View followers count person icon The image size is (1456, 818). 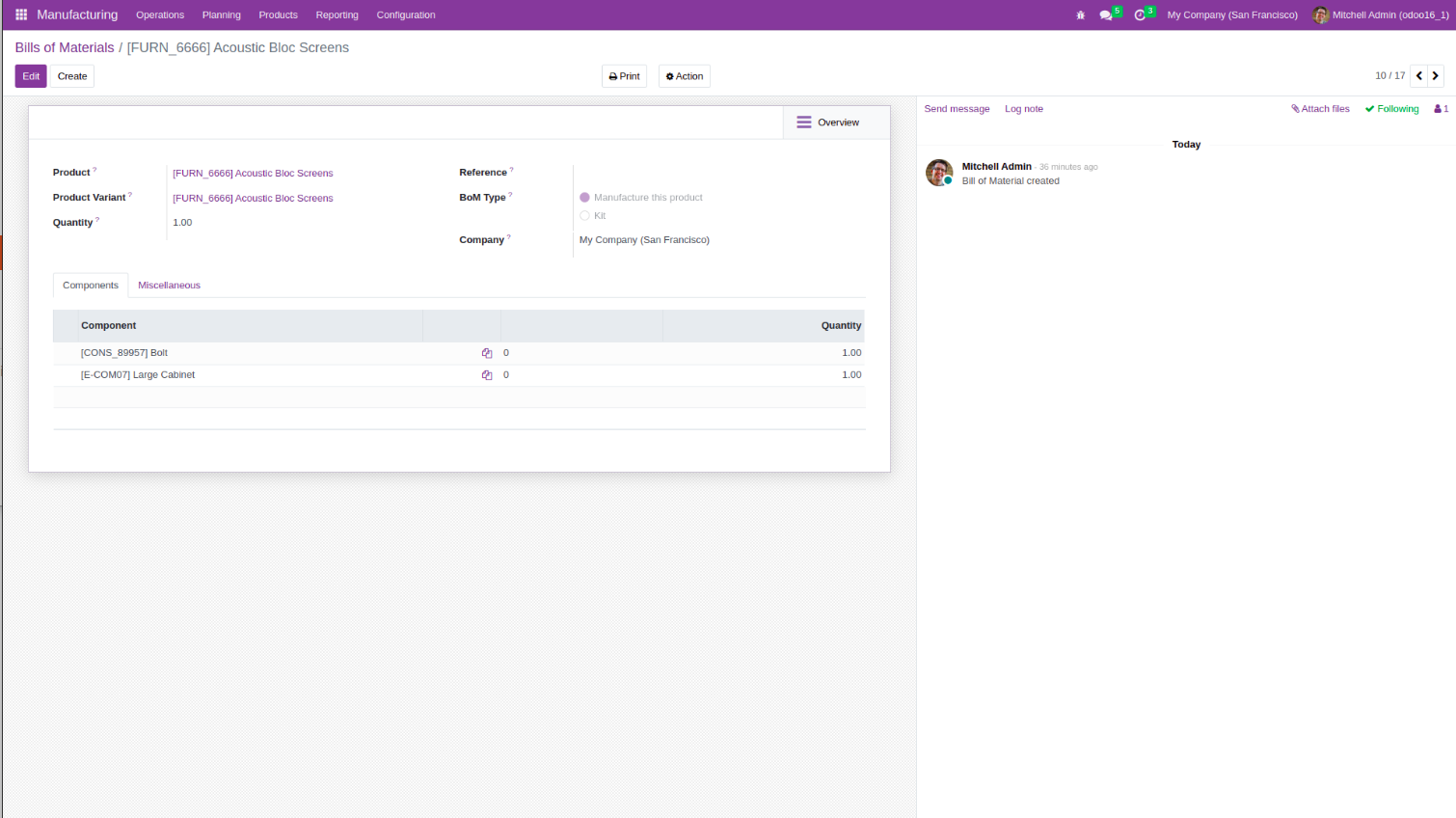[x=1441, y=109]
